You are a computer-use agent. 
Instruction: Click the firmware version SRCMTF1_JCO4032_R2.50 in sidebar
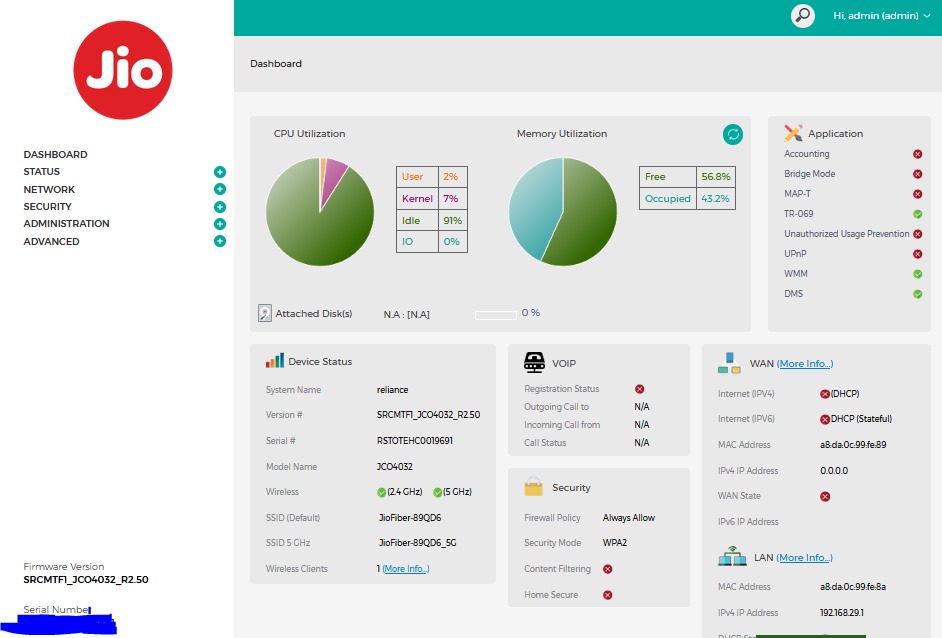click(x=86, y=580)
